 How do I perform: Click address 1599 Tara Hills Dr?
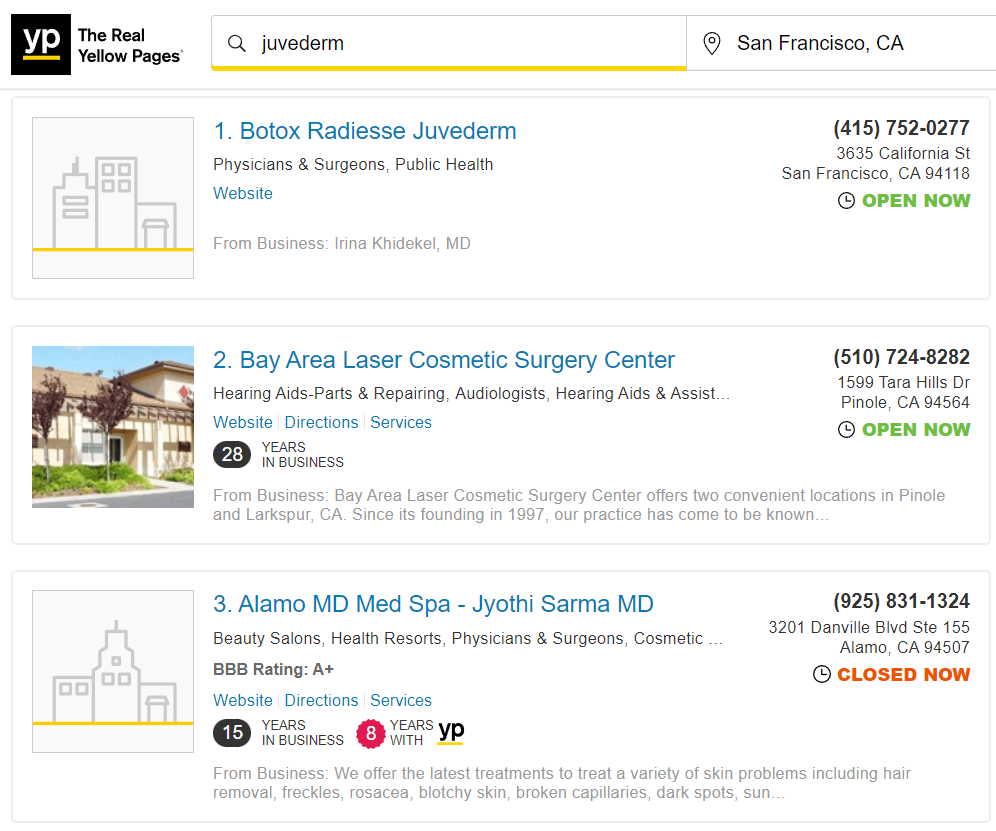[x=903, y=382]
